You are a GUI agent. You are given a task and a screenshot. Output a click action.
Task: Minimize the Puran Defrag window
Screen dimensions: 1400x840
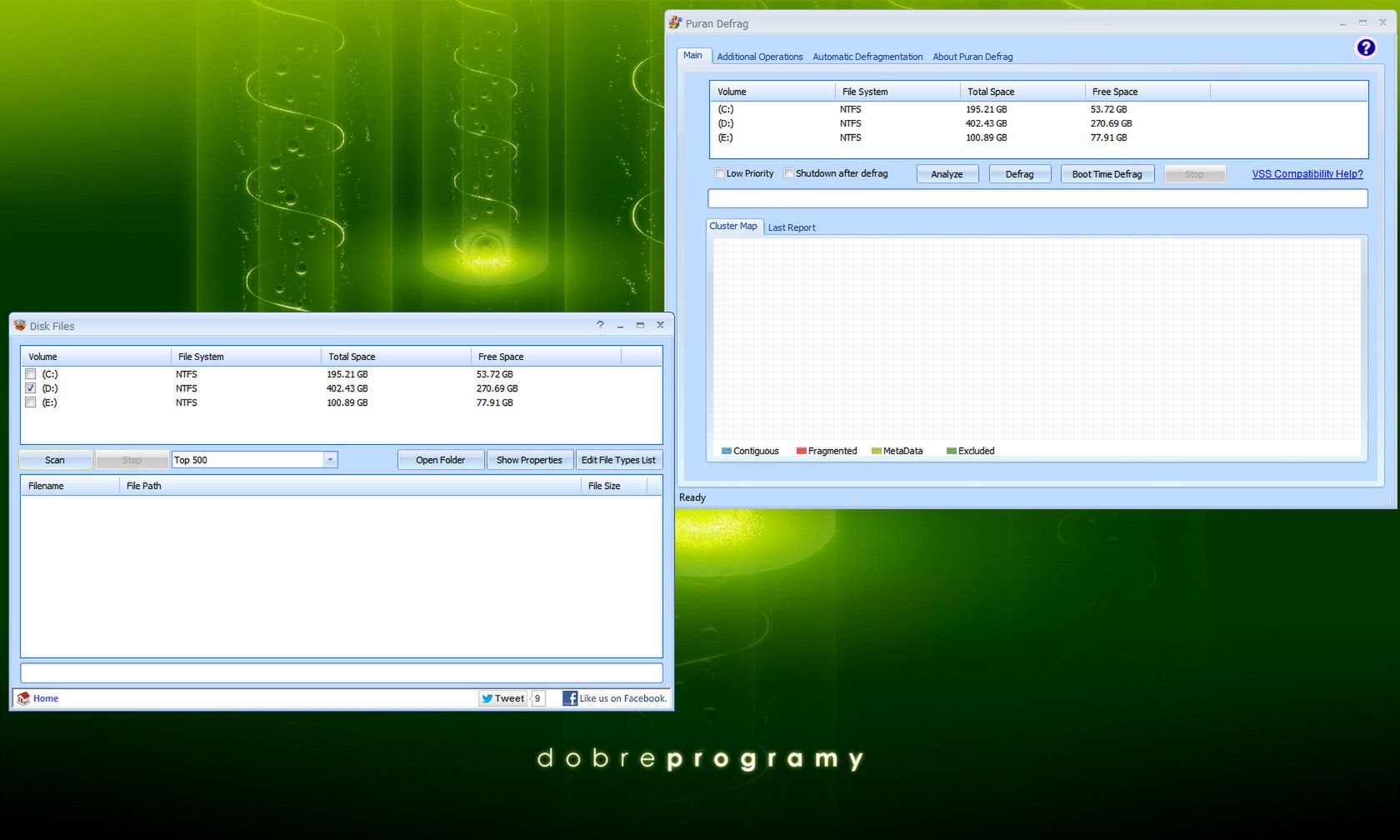[x=1342, y=22]
